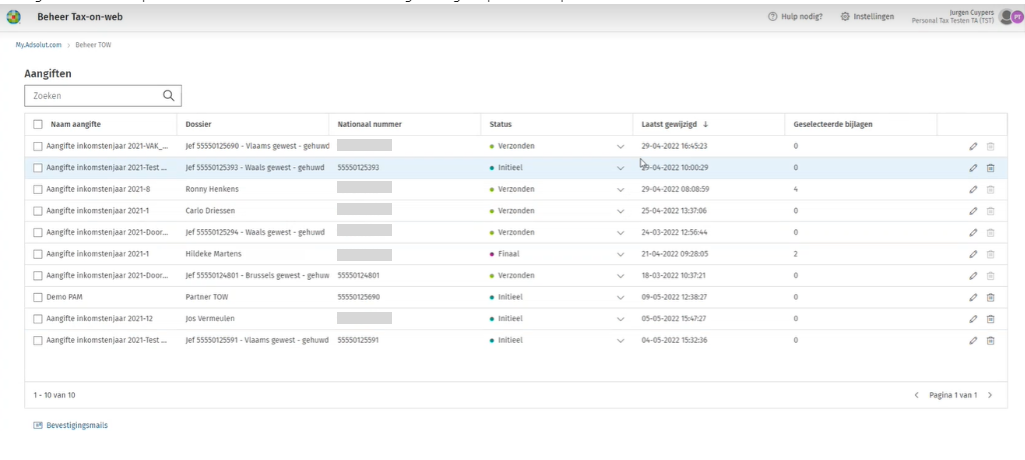The height and width of the screenshot is (460, 1025).
Task: Sort by the Status column header
Action: (501, 124)
